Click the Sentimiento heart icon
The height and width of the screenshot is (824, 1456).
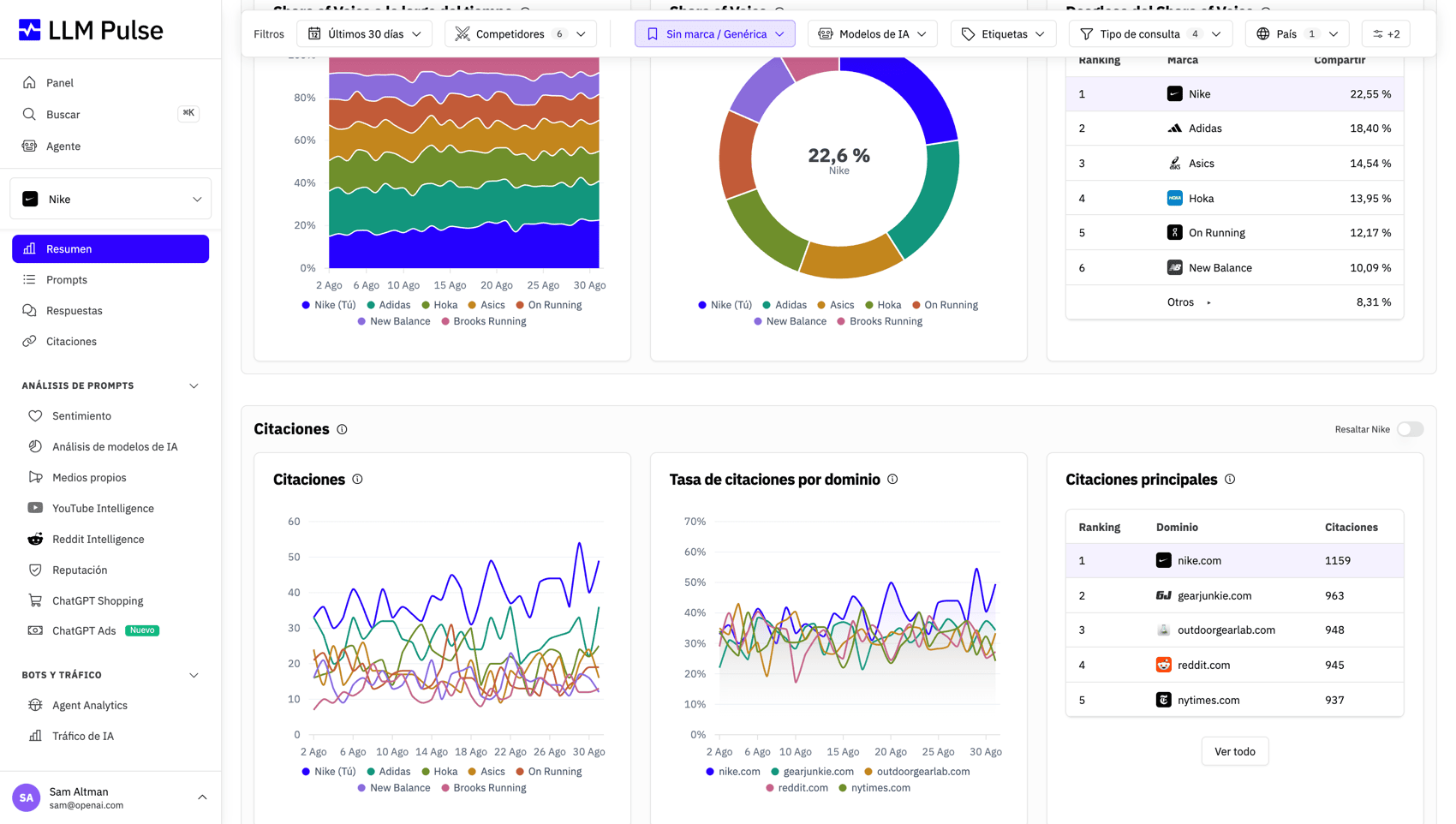coord(35,415)
